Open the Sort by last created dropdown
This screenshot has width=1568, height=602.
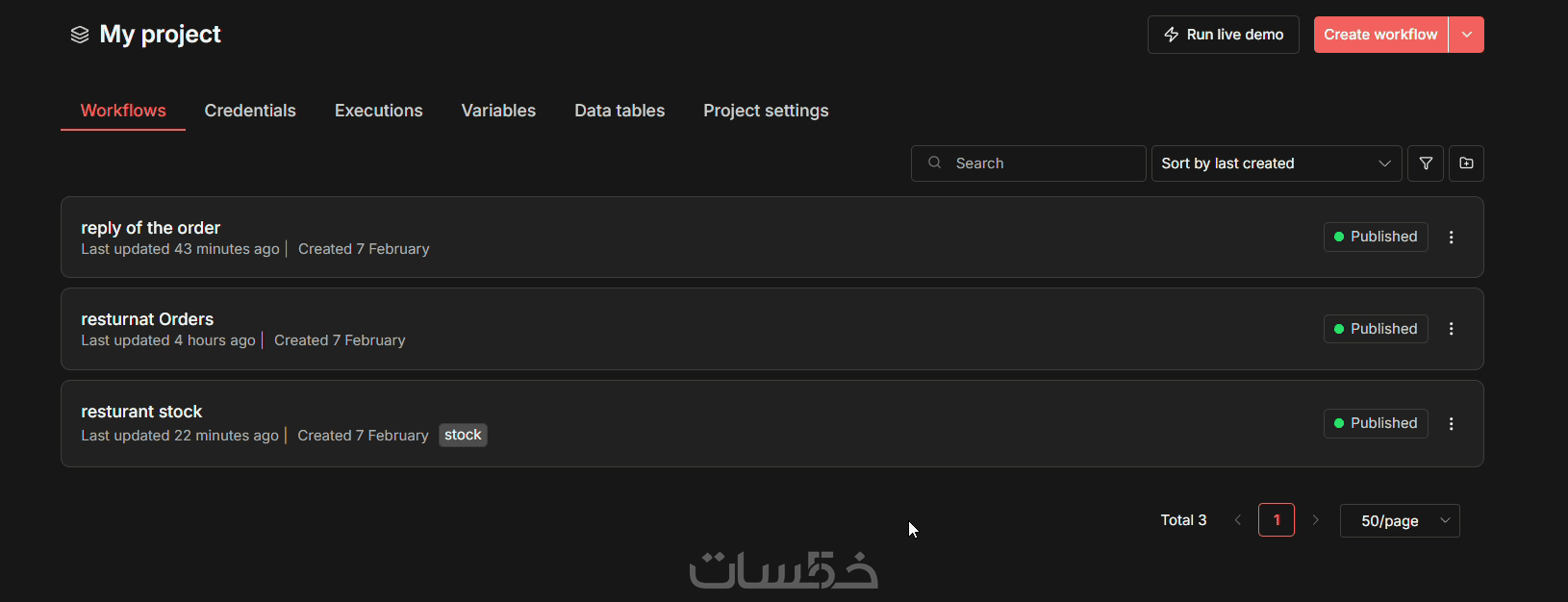point(1276,163)
